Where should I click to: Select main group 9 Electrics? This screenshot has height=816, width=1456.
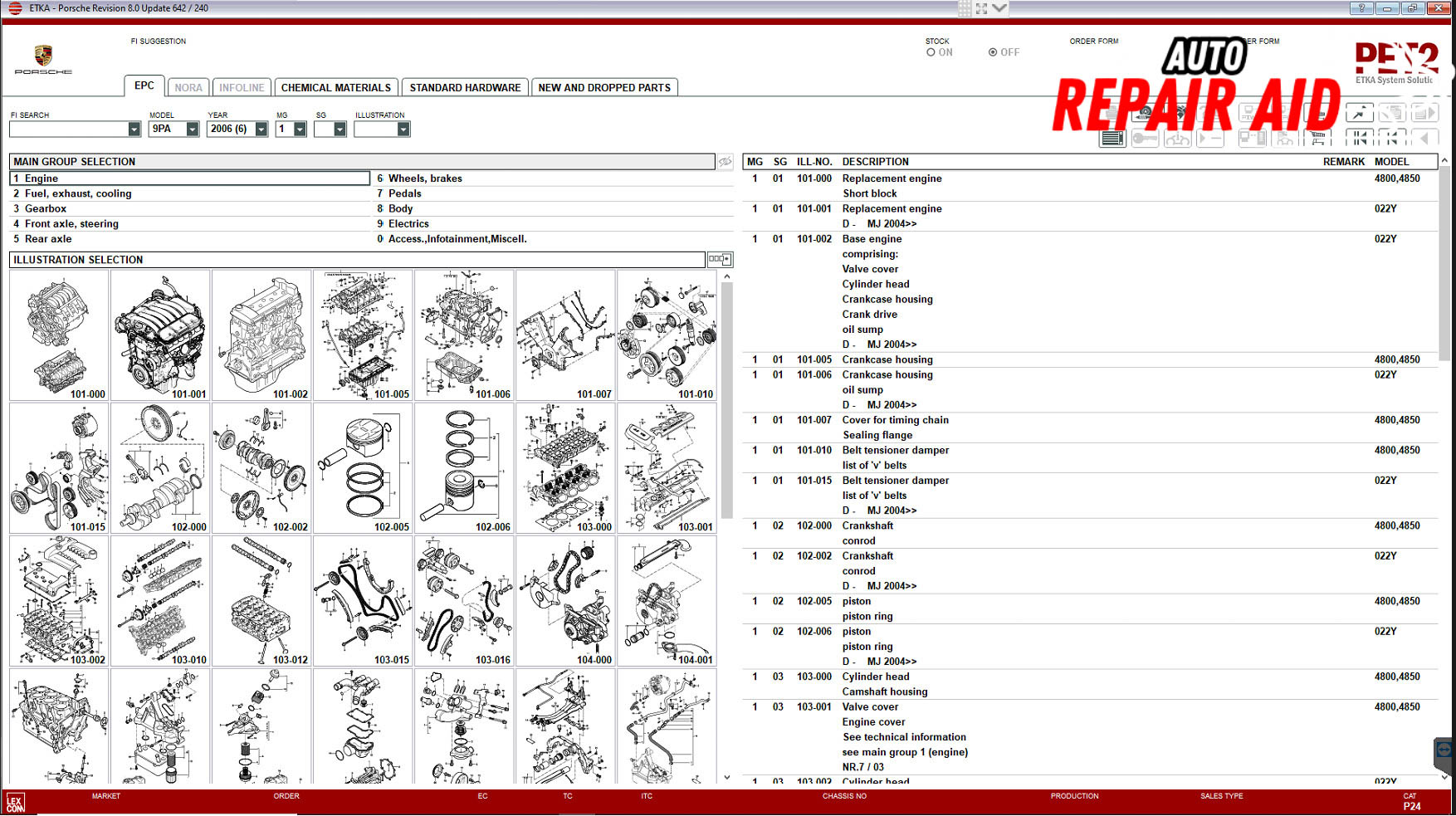pos(554,223)
